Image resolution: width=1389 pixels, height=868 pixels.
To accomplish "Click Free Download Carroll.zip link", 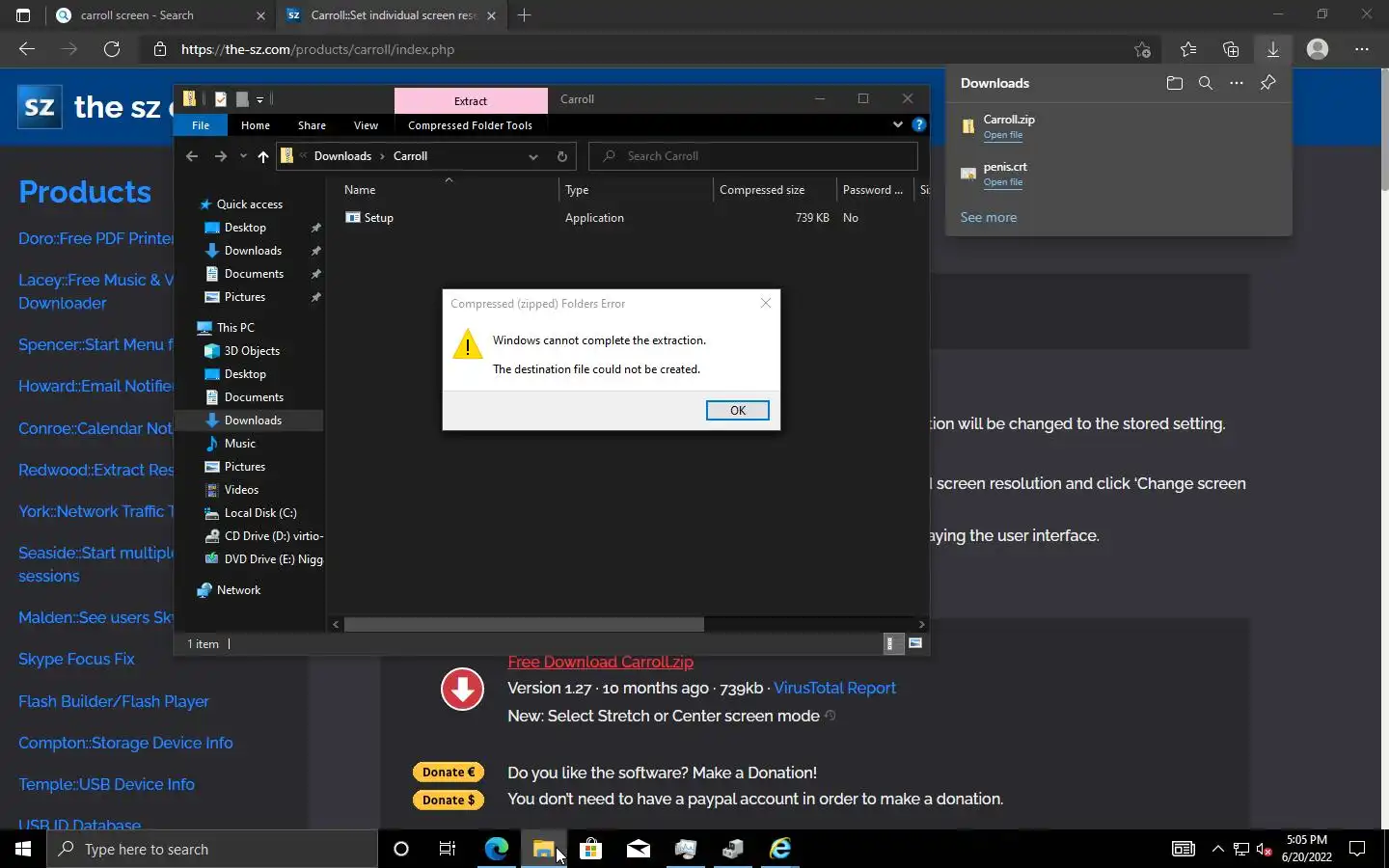I will [600, 662].
